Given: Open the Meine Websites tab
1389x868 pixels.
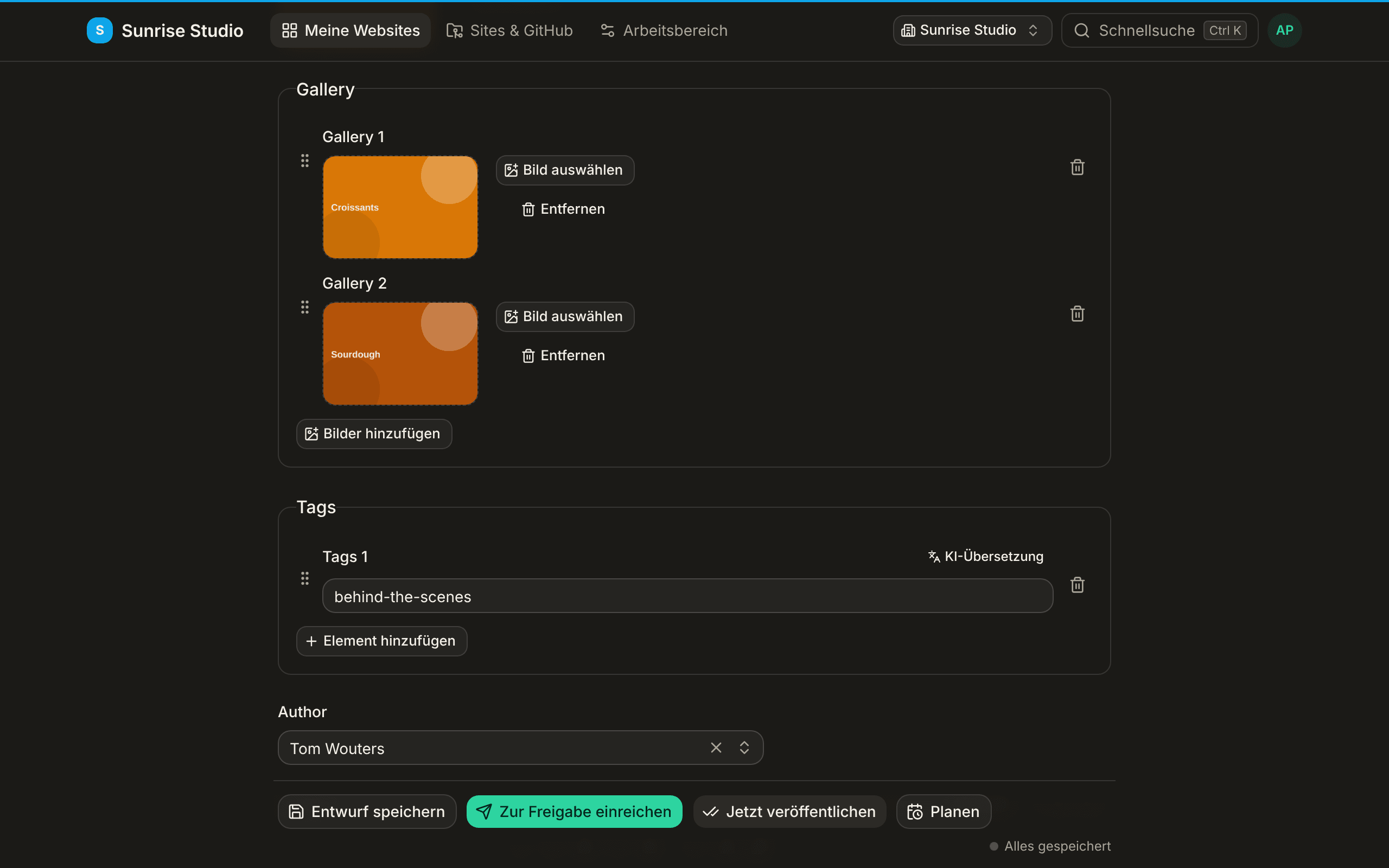Looking at the screenshot, I should pos(351,30).
